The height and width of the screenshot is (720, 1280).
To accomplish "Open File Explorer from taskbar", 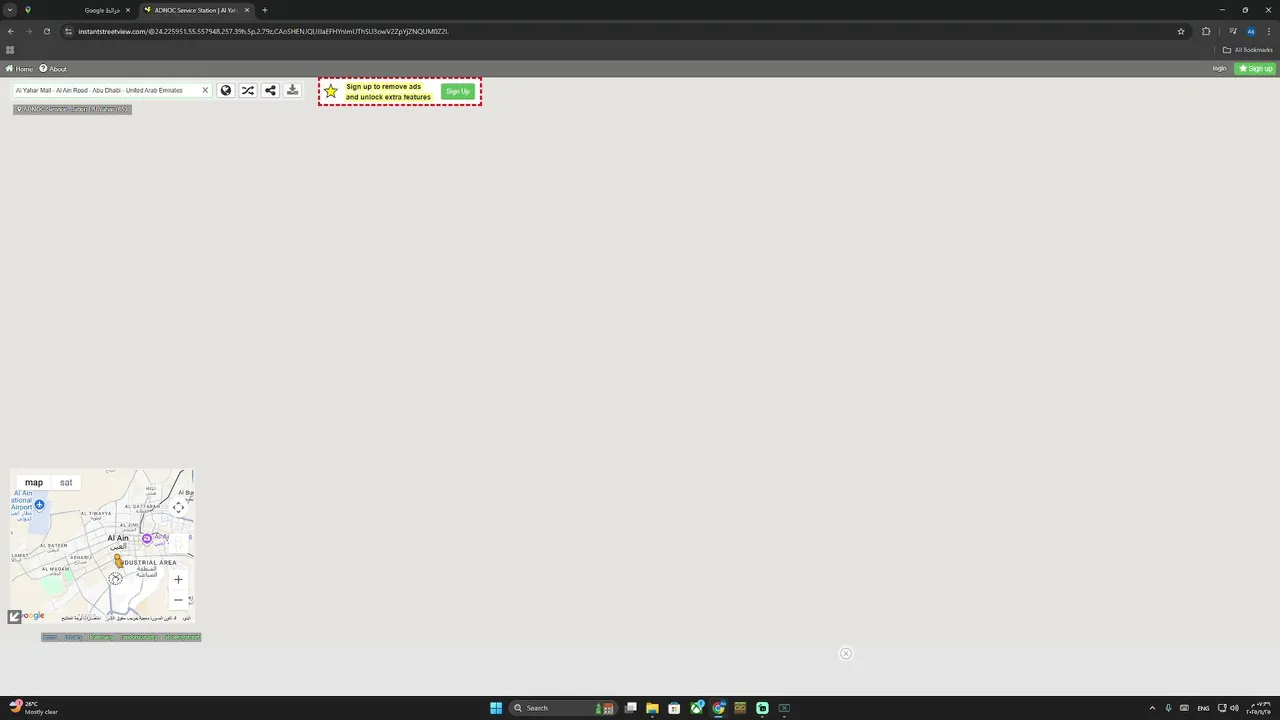I will (652, 708).
